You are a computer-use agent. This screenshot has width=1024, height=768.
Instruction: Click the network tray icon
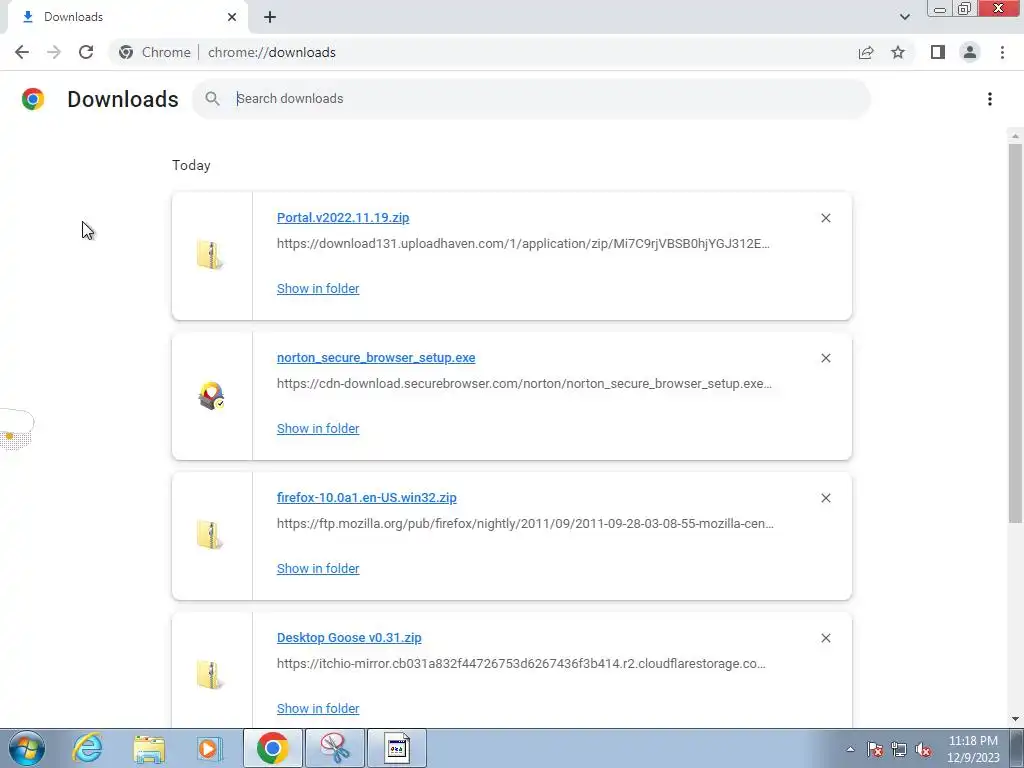tap(899, 749)
